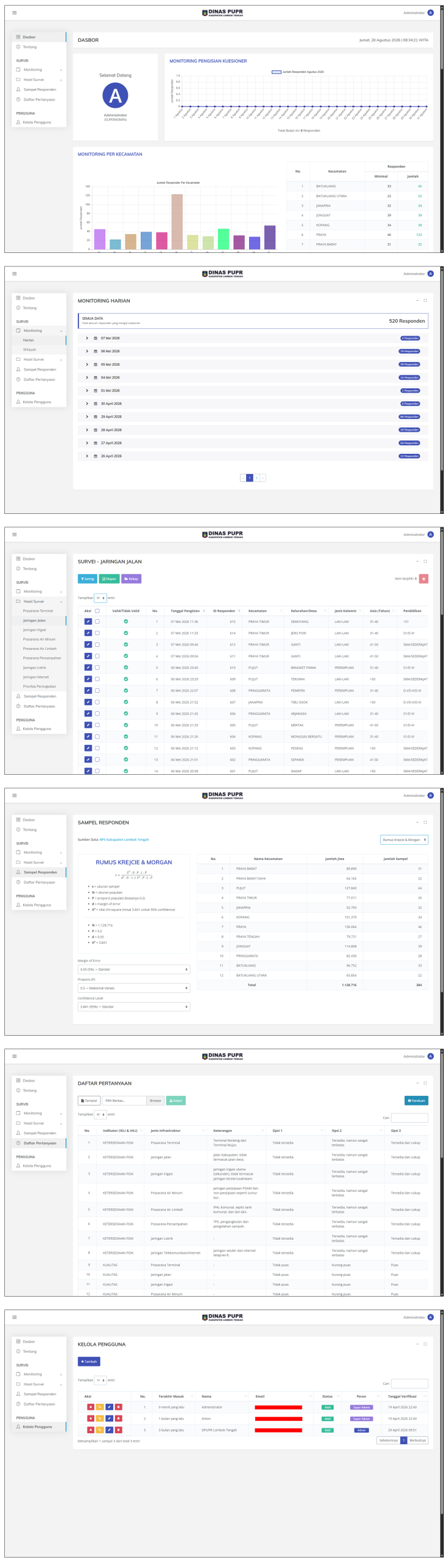Select Wilayah submenu under Monitoring
The width and height of the screenshot is (448, 1568).
coord(39,350)
